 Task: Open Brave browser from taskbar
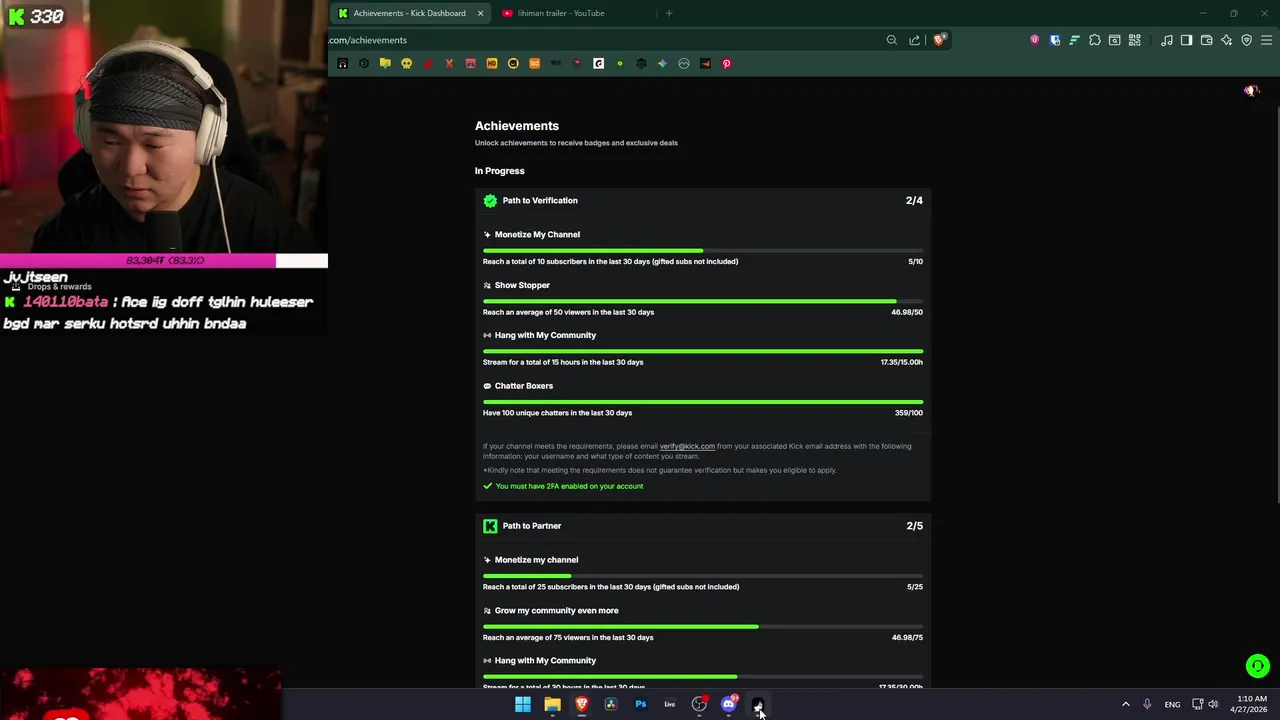[x=582, y=704]
